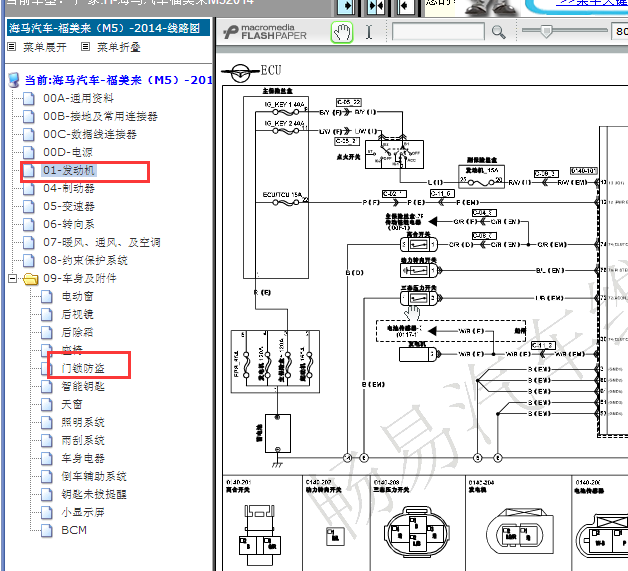628x571 pixels.
Task: Open the 后视镜 wiring page
Action: tap(77, 314)
